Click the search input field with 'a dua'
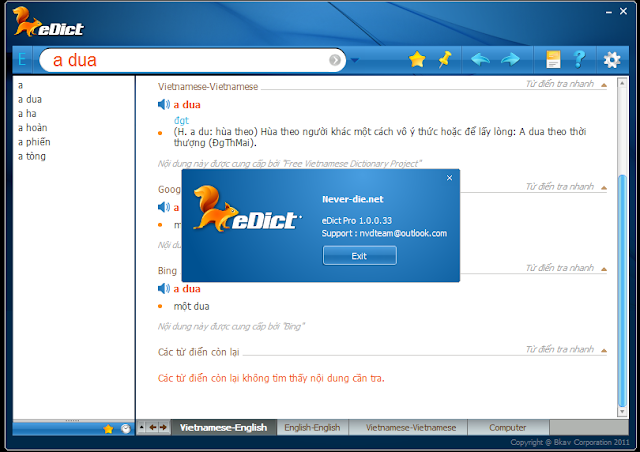 [x=192, y=60]
